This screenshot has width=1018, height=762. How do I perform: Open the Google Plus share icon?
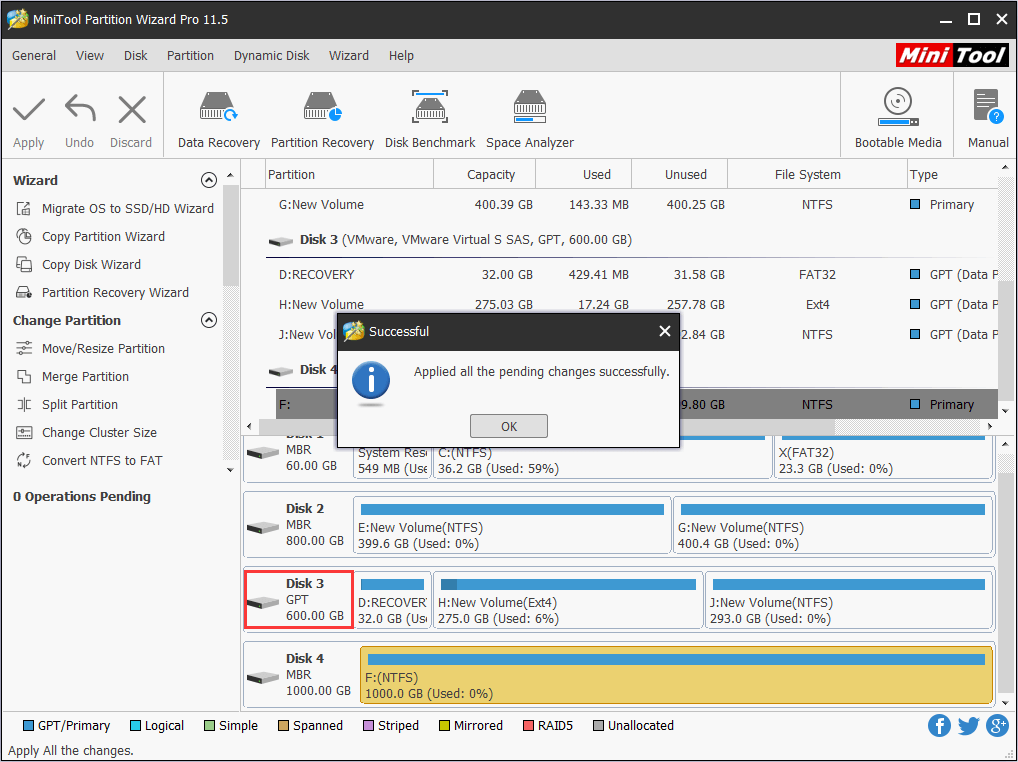997,725
